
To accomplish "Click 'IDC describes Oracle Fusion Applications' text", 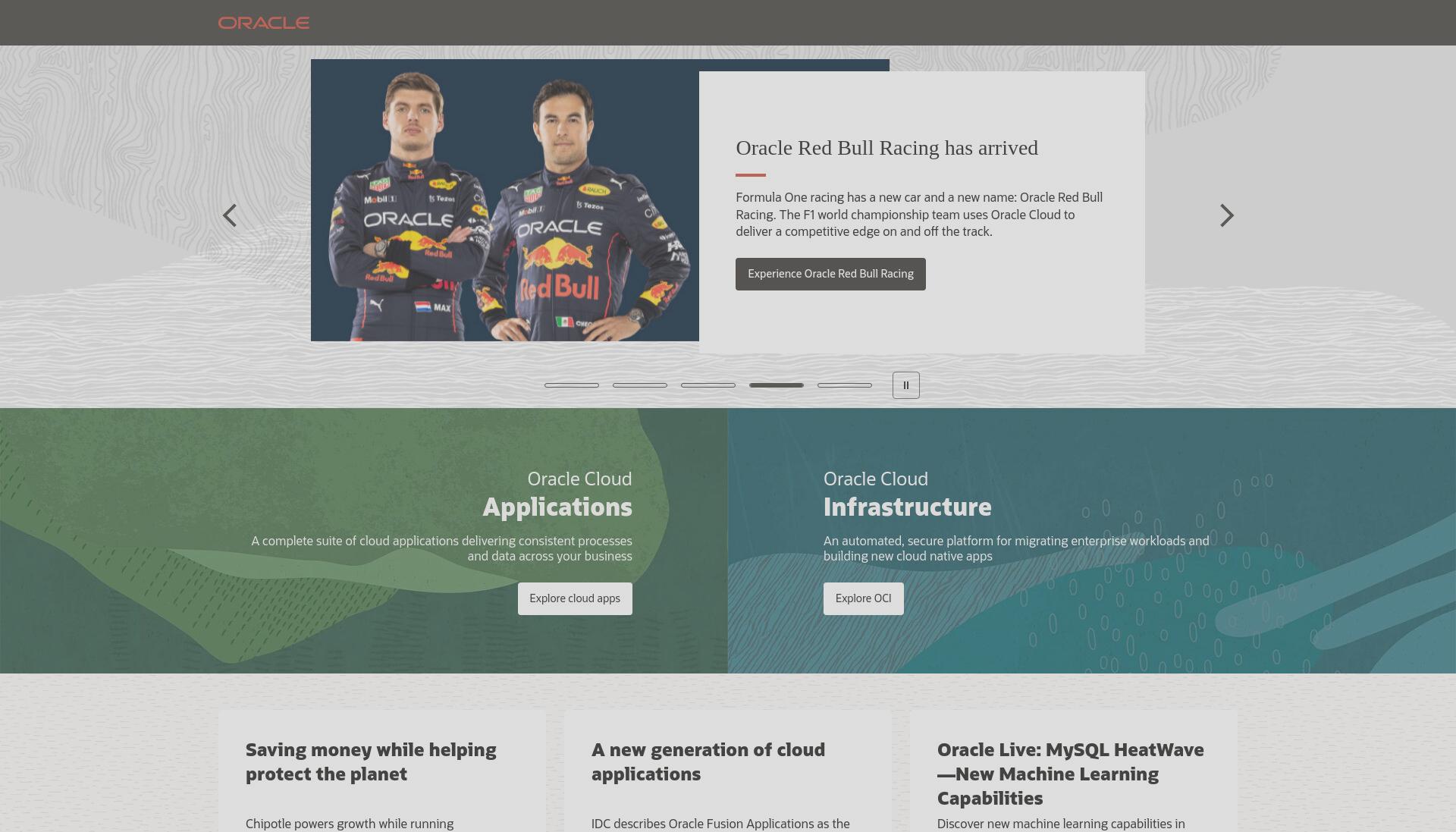I will [720, 824].
